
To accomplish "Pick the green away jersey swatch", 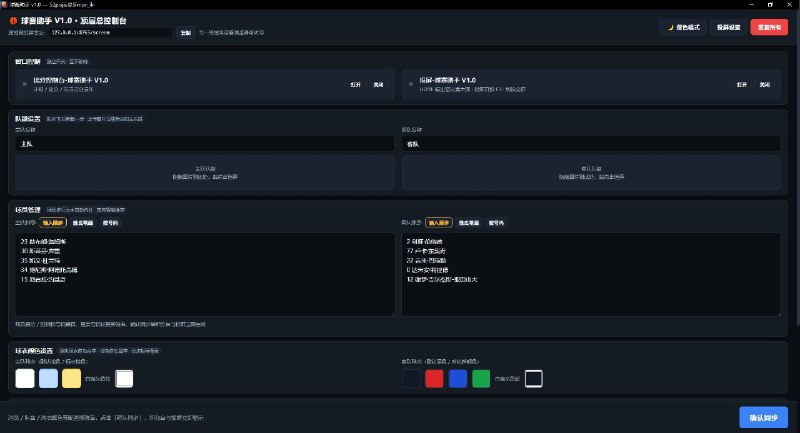I will click(481, 378).
